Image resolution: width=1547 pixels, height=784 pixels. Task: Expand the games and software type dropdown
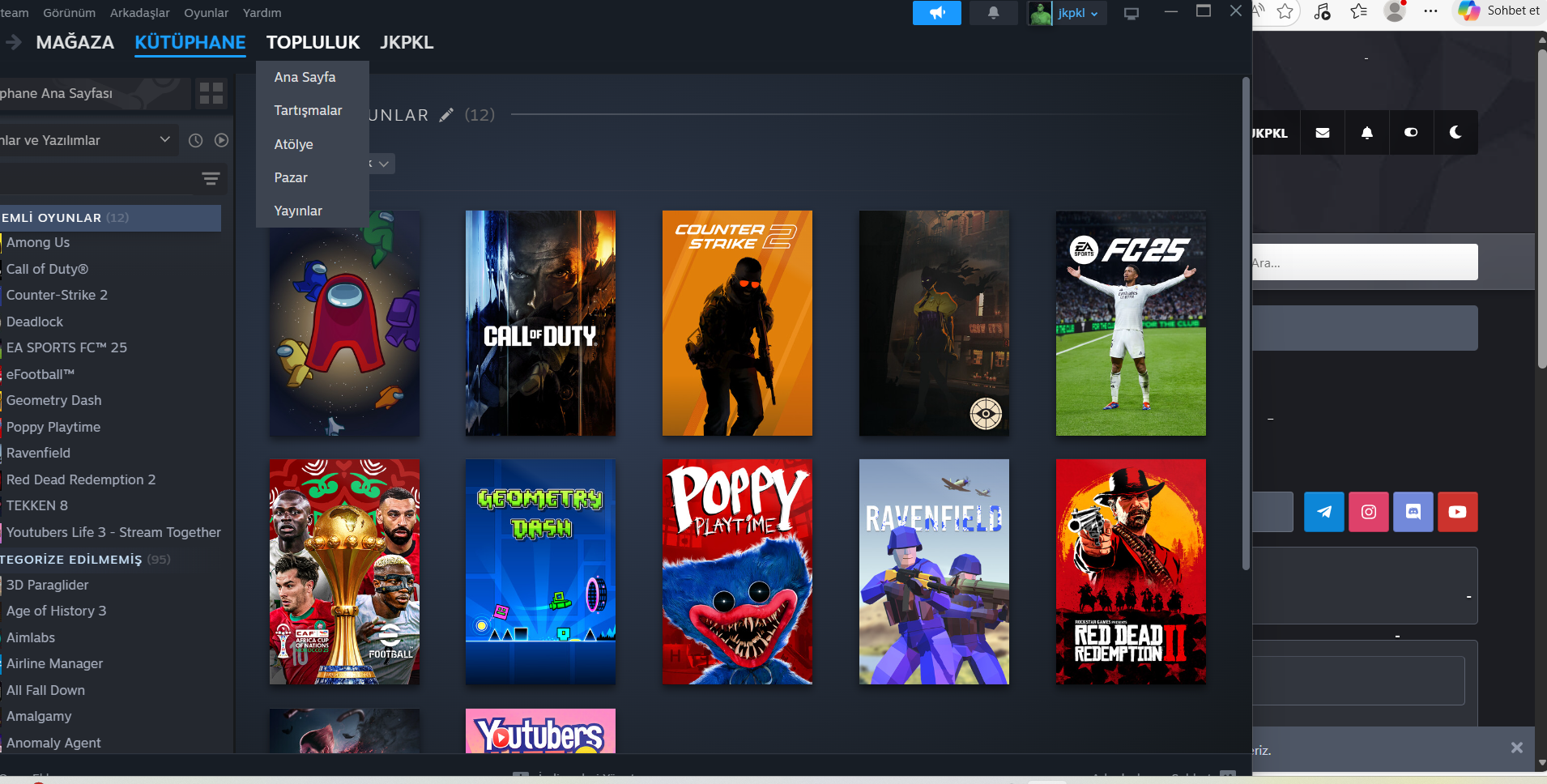click(x=87, y=140)
